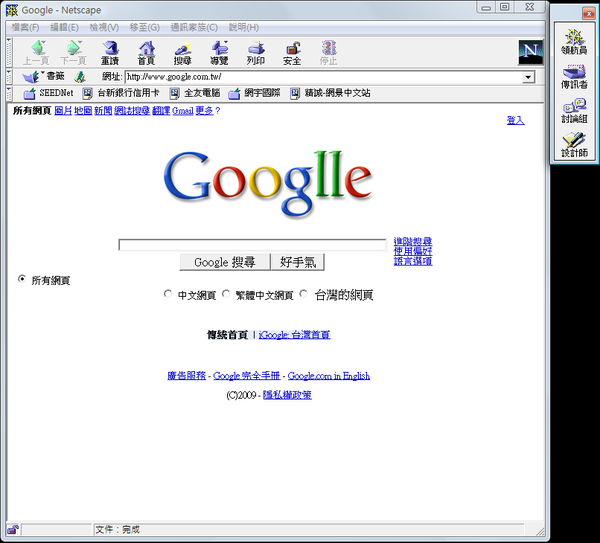Open 討論組 newsgroups in component bar
This screenshot has height=543, width=600.
[574, 111]
